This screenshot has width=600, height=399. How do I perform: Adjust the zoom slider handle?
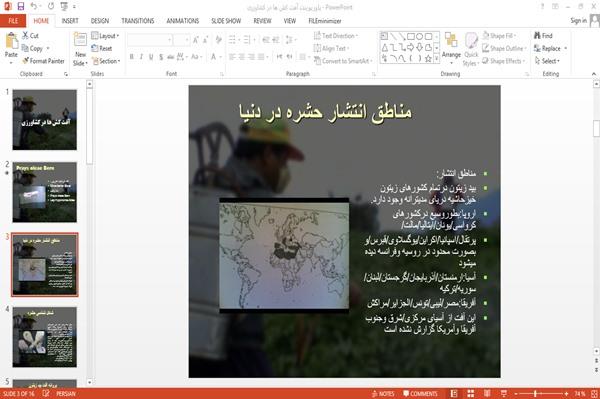point(535,394)
